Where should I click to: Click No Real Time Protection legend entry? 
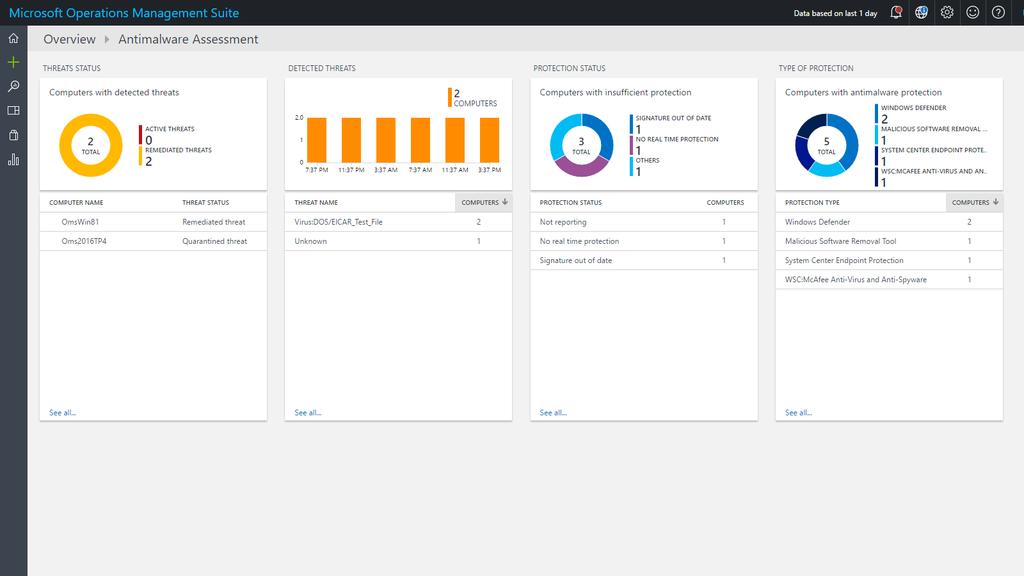[x=674, y=145]
